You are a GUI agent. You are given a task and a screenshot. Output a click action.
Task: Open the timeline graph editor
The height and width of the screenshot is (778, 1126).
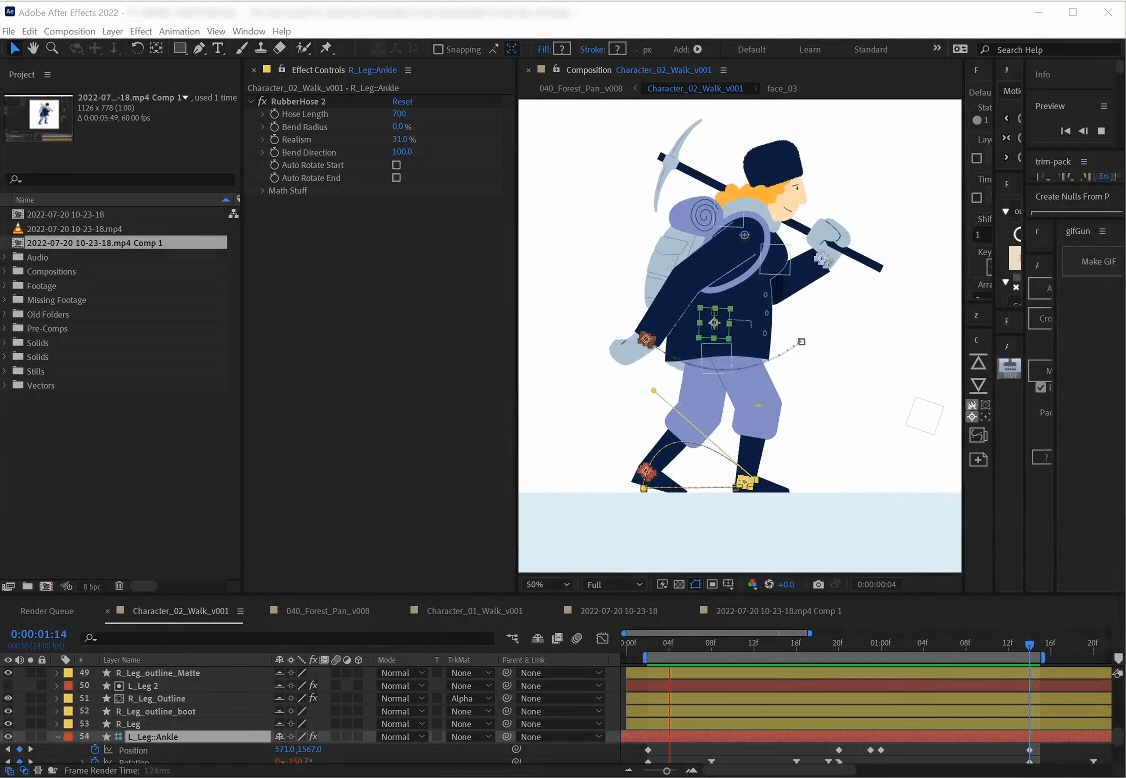tap(602, 638)
